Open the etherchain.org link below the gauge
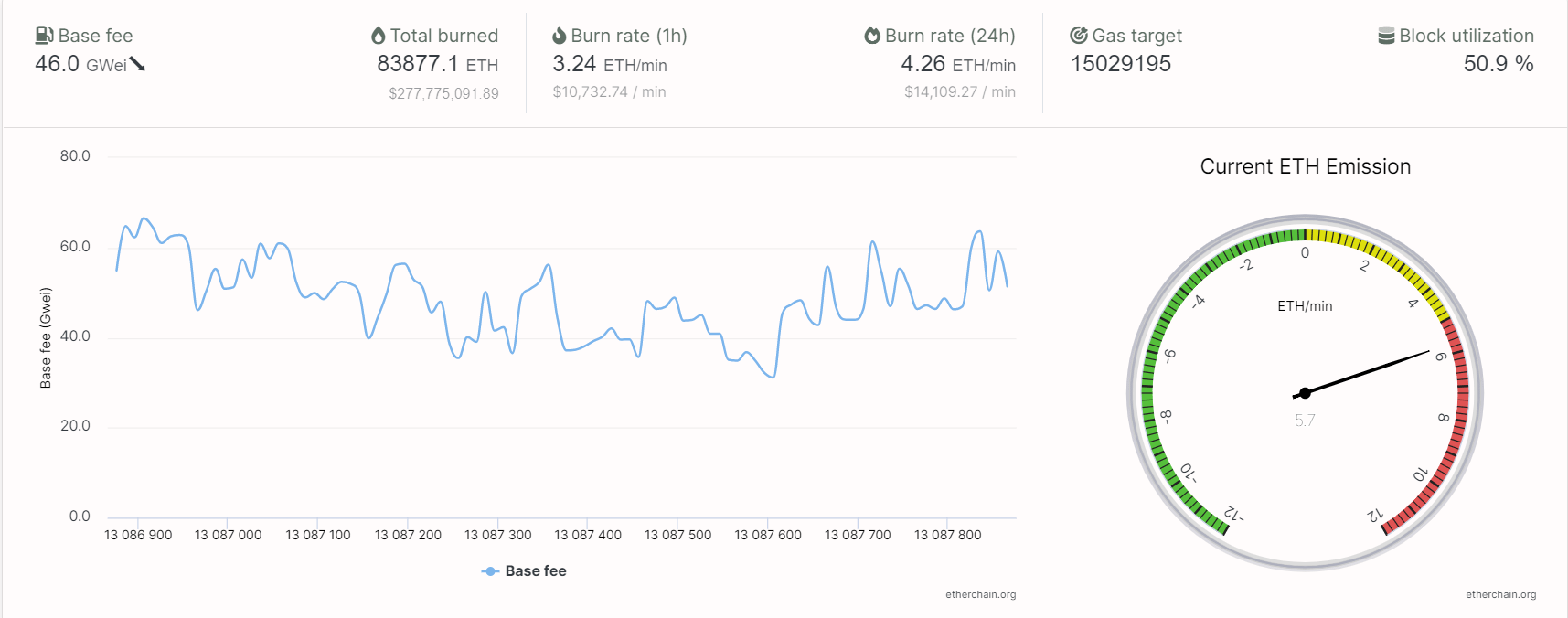The height and width of the screenshot is (618, 1568). [1500, 594]
